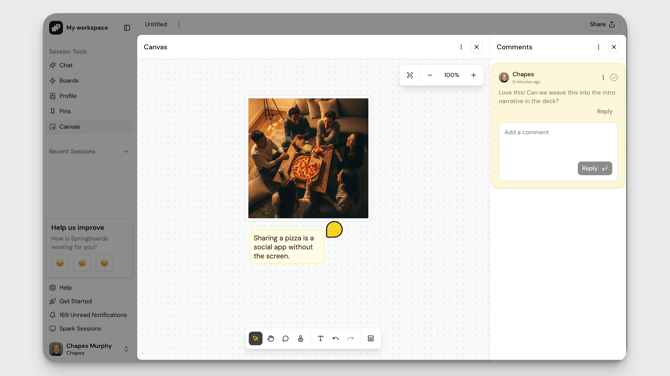670x376 pixels.
Task: Click the 'Help us improve' heading
Action: pos(78,228)
